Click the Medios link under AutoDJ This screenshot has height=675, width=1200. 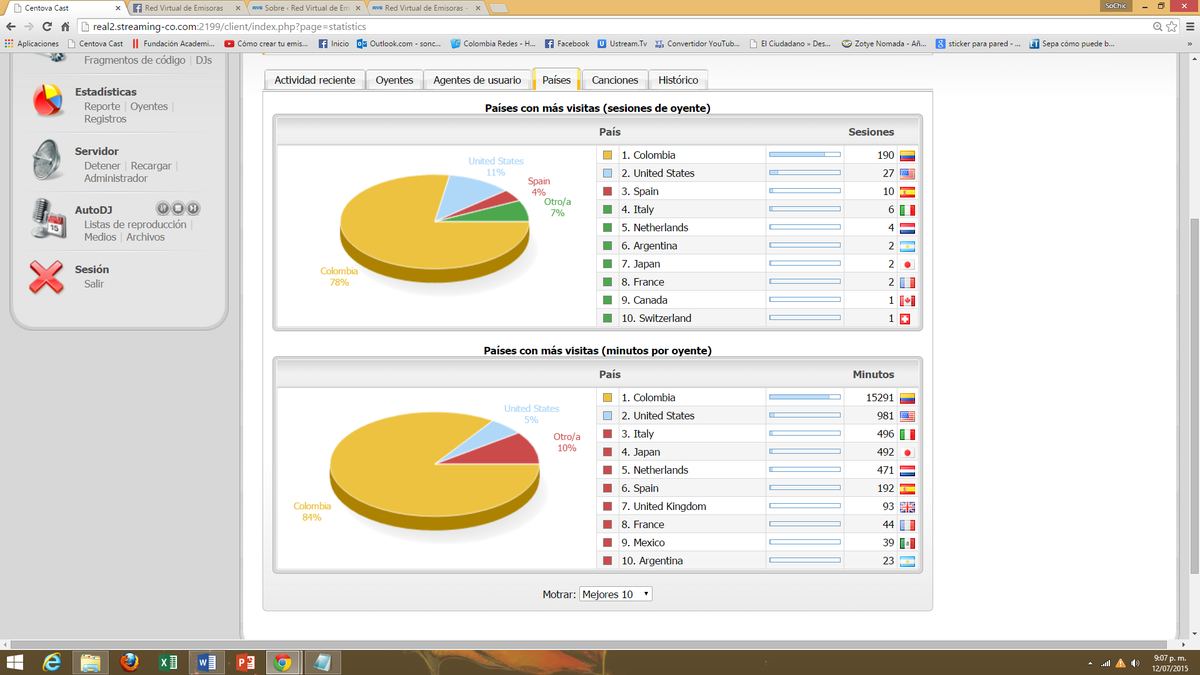click(x=100, y=237)
